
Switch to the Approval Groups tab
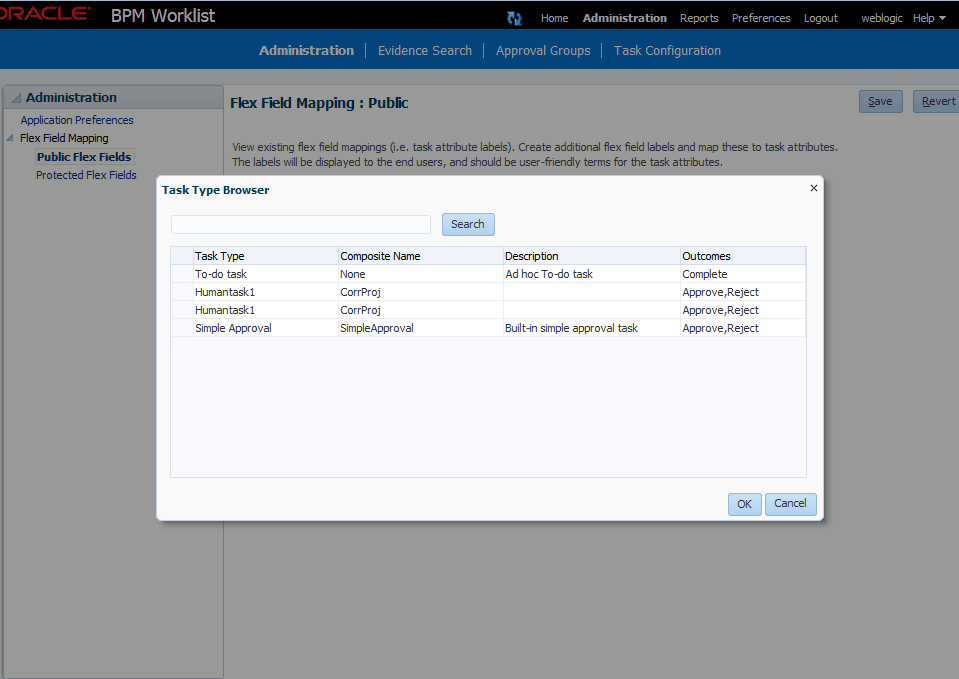[x=543, y=51]
